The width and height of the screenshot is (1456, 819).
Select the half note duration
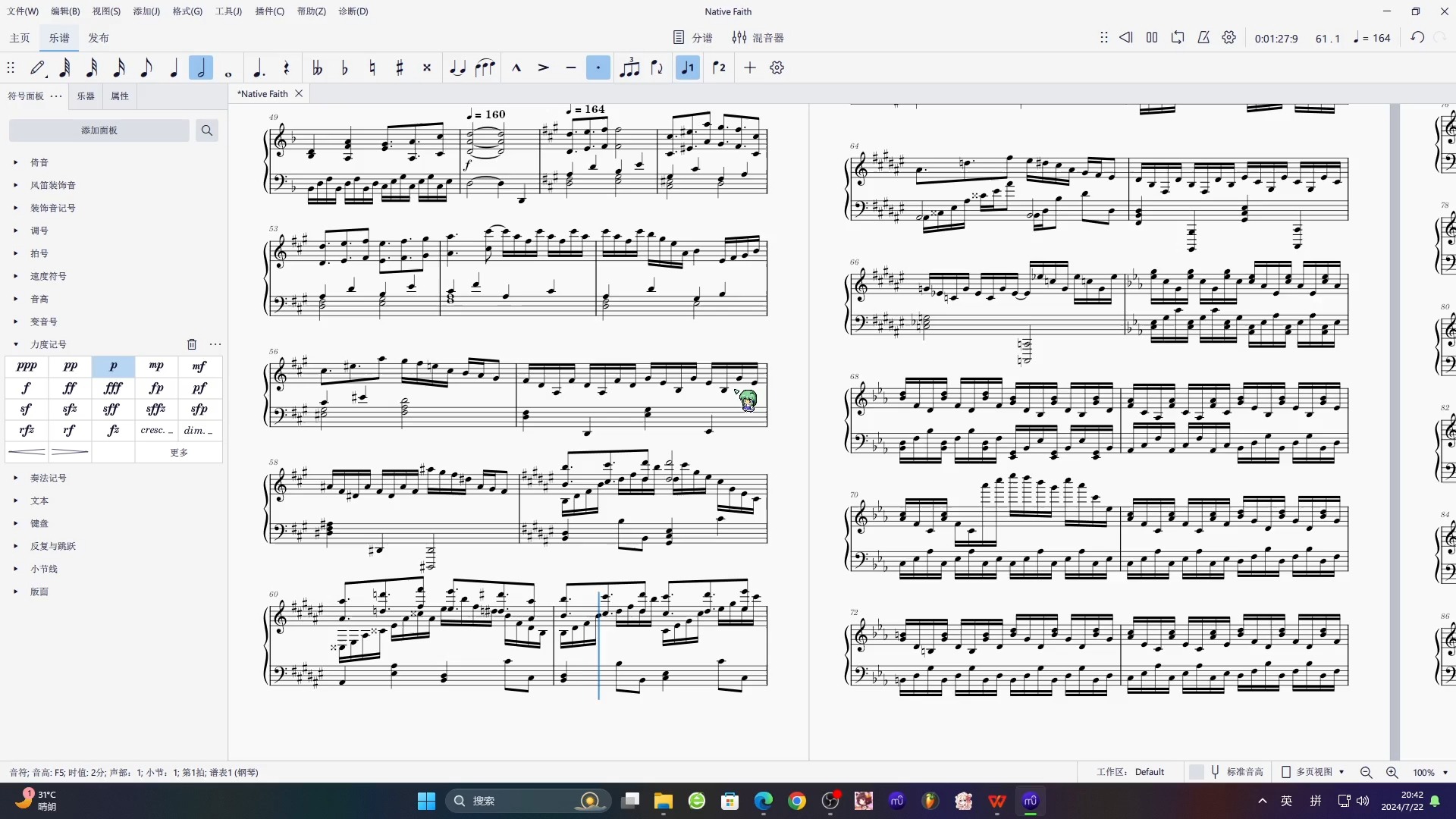(x=201, y=68)
